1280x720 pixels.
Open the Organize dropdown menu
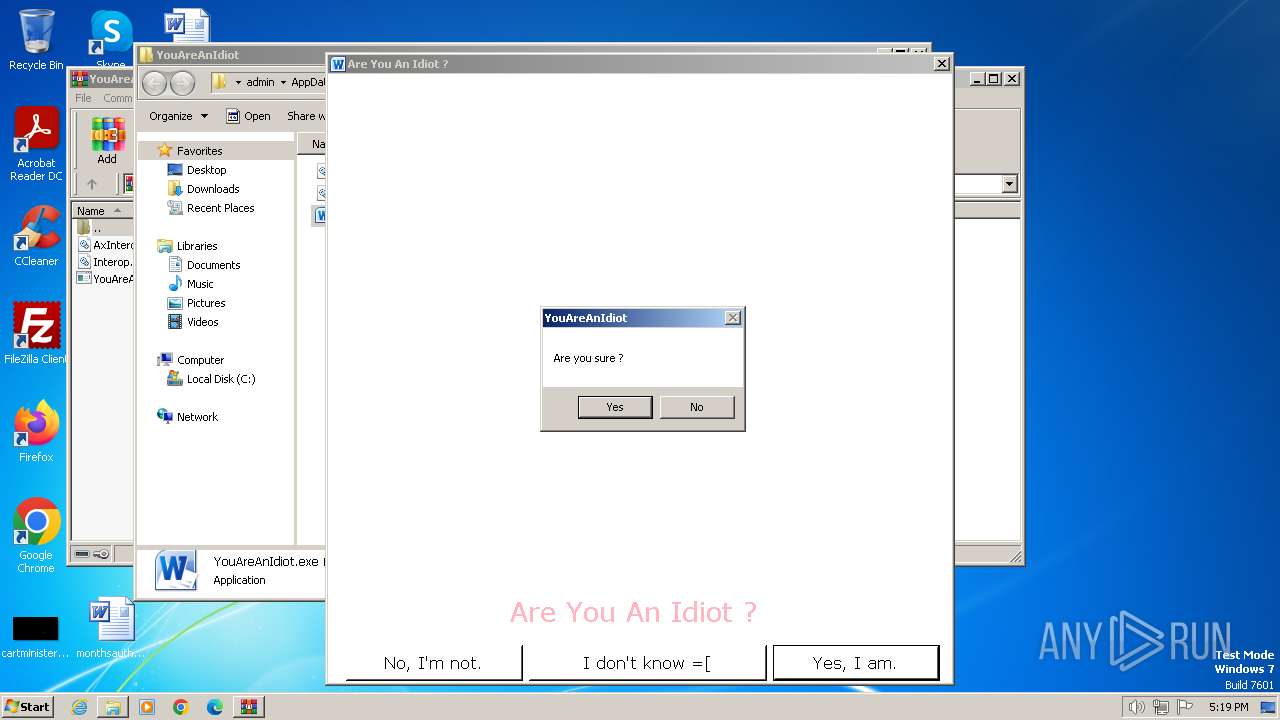click(x=178, y=116)
